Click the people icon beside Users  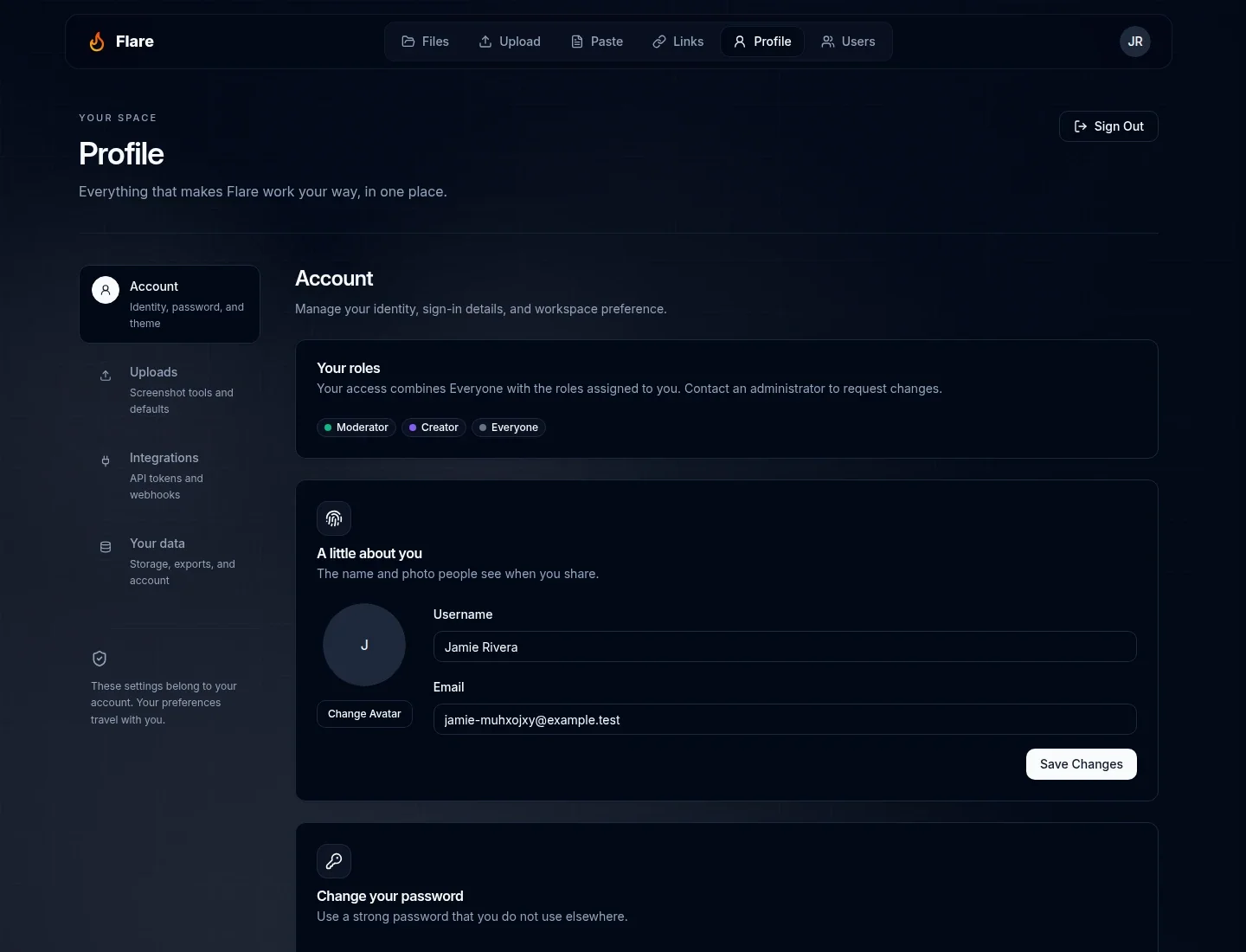pos(828,42)
